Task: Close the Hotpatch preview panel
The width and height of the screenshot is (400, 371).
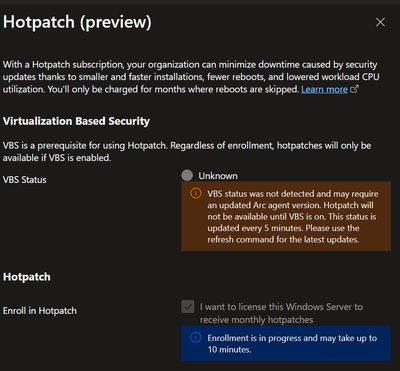Action: coord(380,22)
